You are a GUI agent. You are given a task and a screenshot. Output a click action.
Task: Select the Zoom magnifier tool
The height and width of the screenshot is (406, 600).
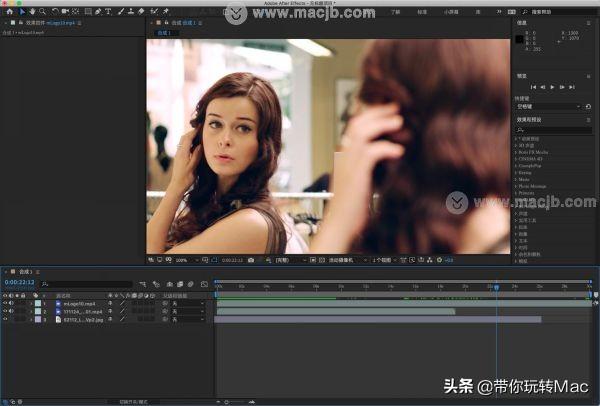[42, 12]
